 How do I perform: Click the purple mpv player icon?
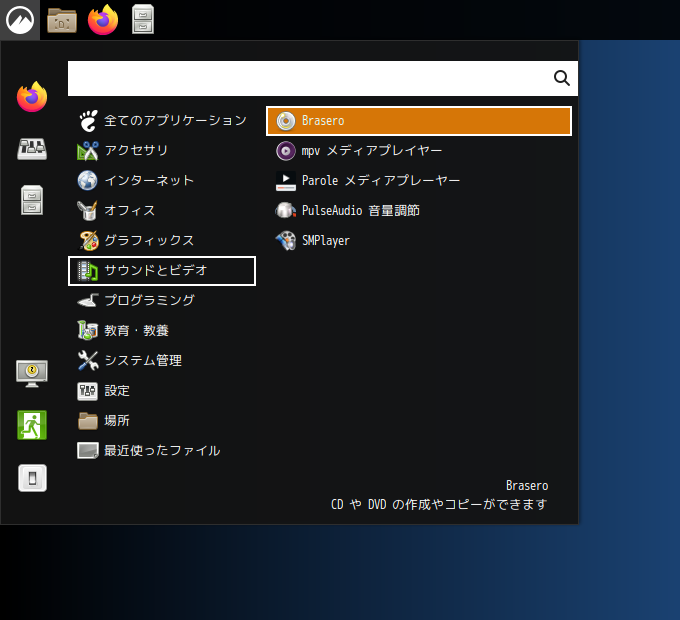pyautogui.click(x=286, y=151)
